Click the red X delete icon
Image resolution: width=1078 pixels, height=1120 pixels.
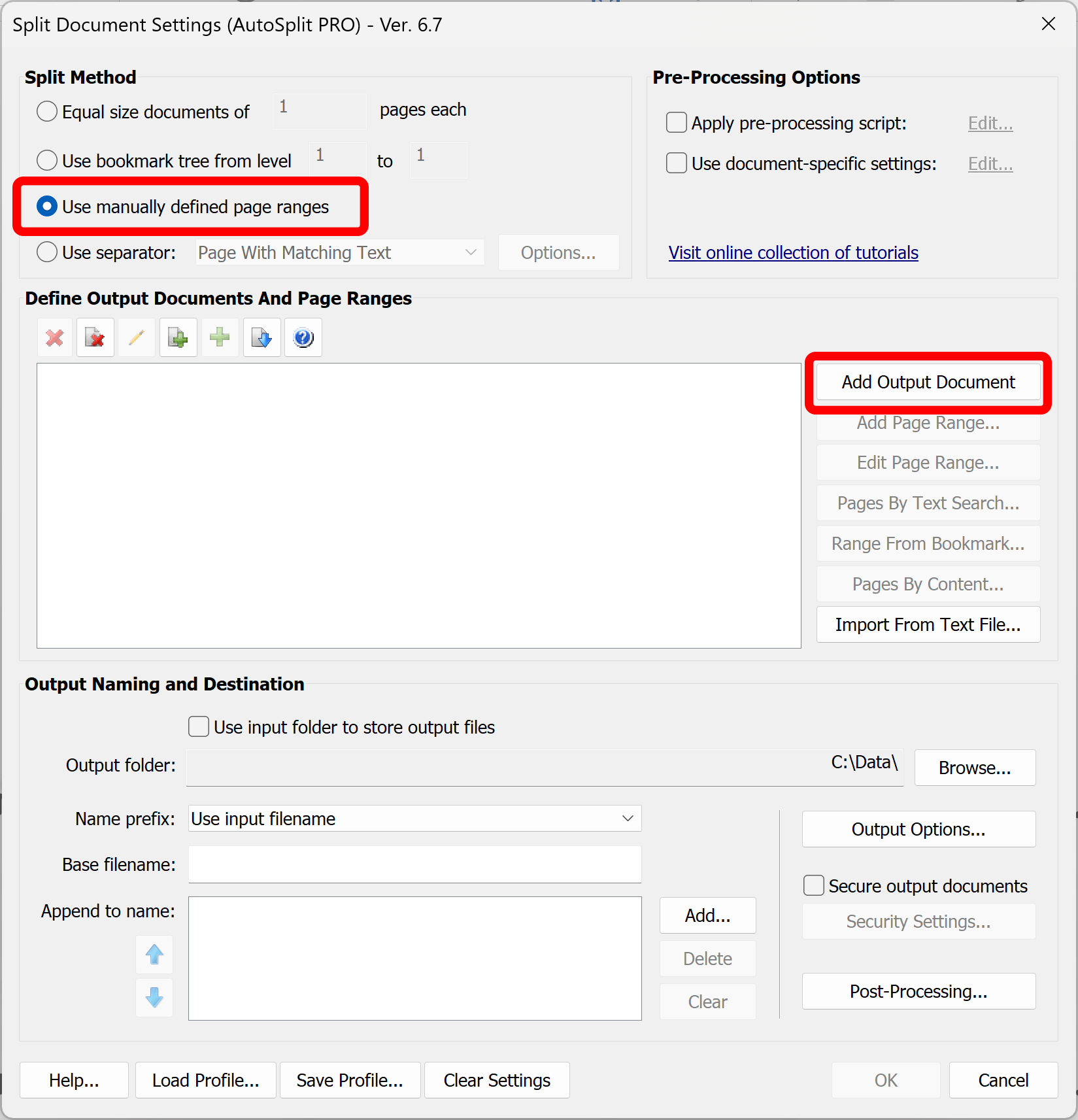click(x=54, y=337)
